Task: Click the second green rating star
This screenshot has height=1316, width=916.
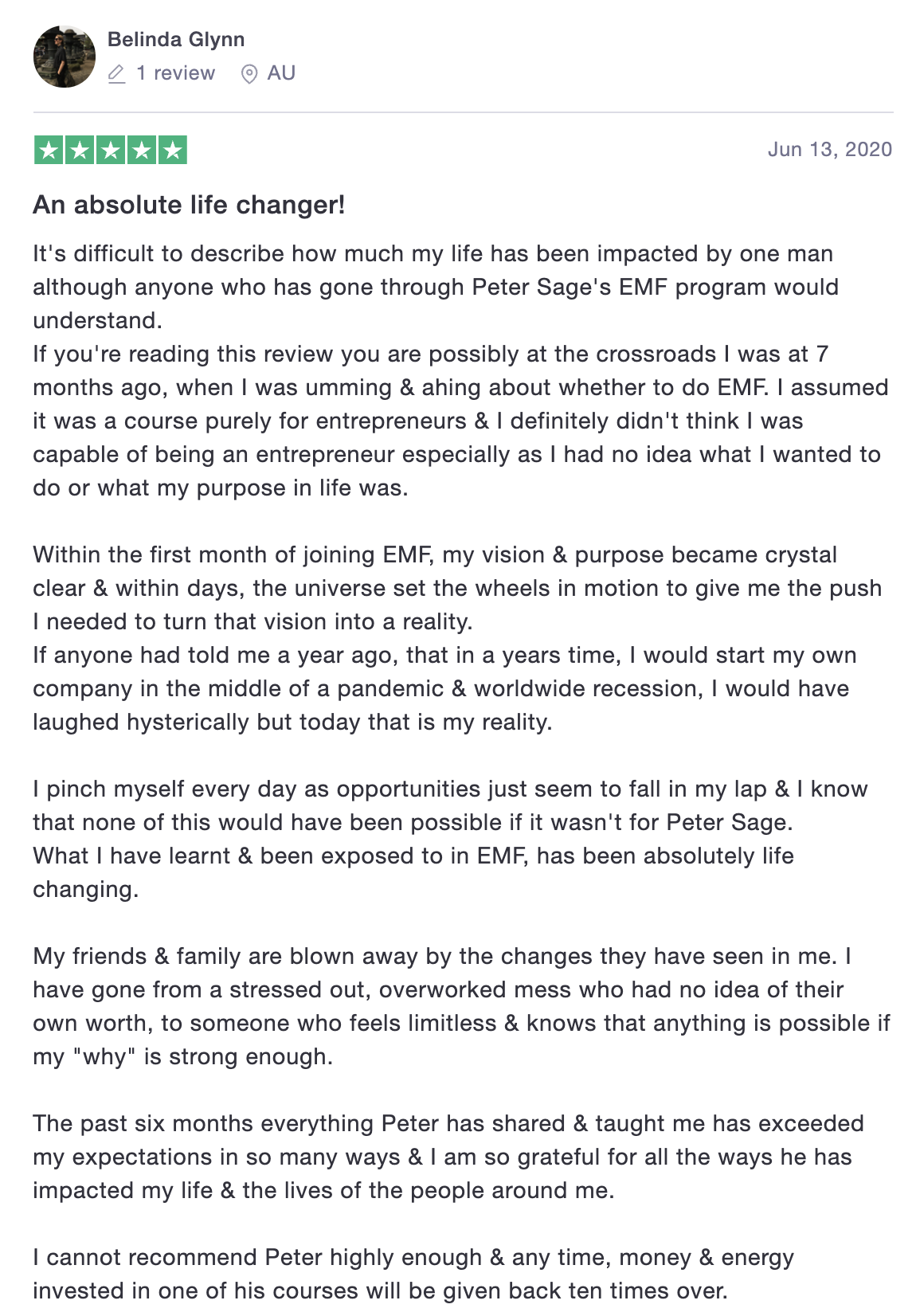Action: click(80, 150)
